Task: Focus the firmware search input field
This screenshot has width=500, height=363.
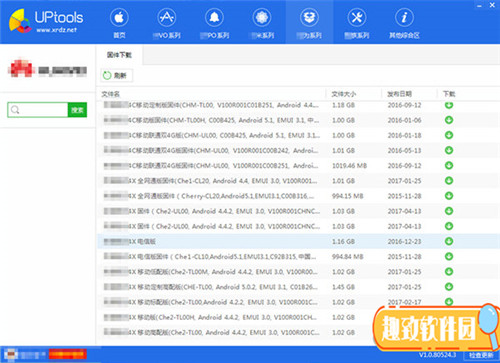Action: click(38, 110)
